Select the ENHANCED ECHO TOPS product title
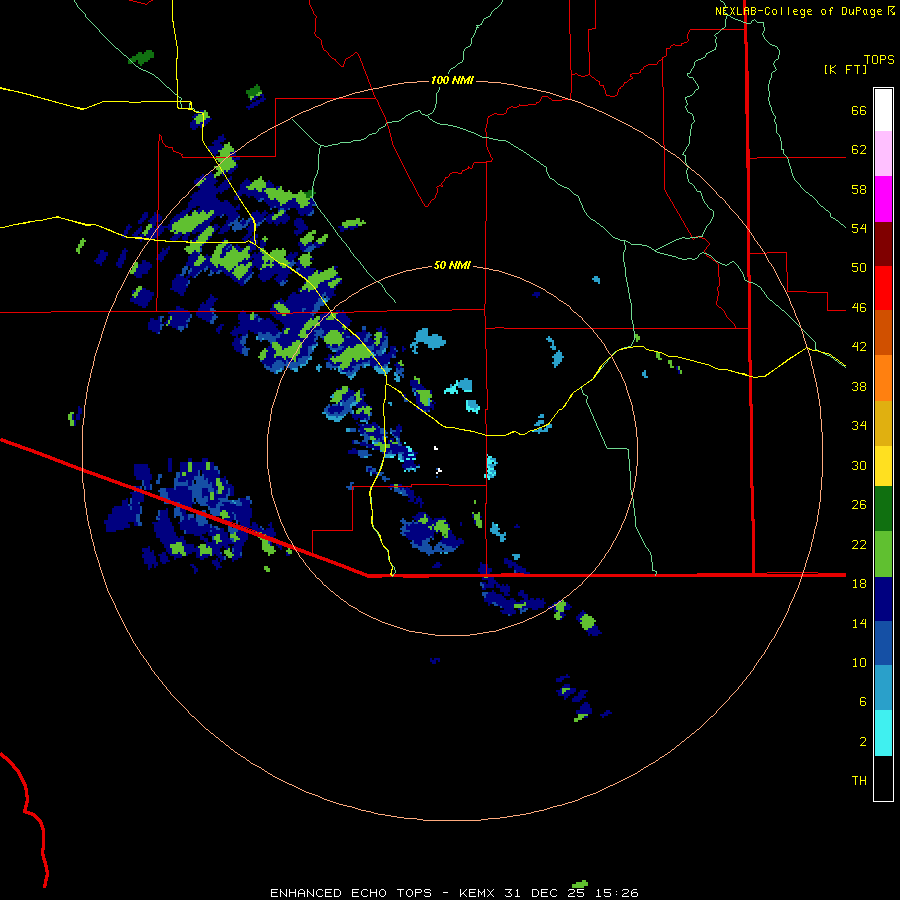This screenshot has width=900, height=900. (351, 893)
